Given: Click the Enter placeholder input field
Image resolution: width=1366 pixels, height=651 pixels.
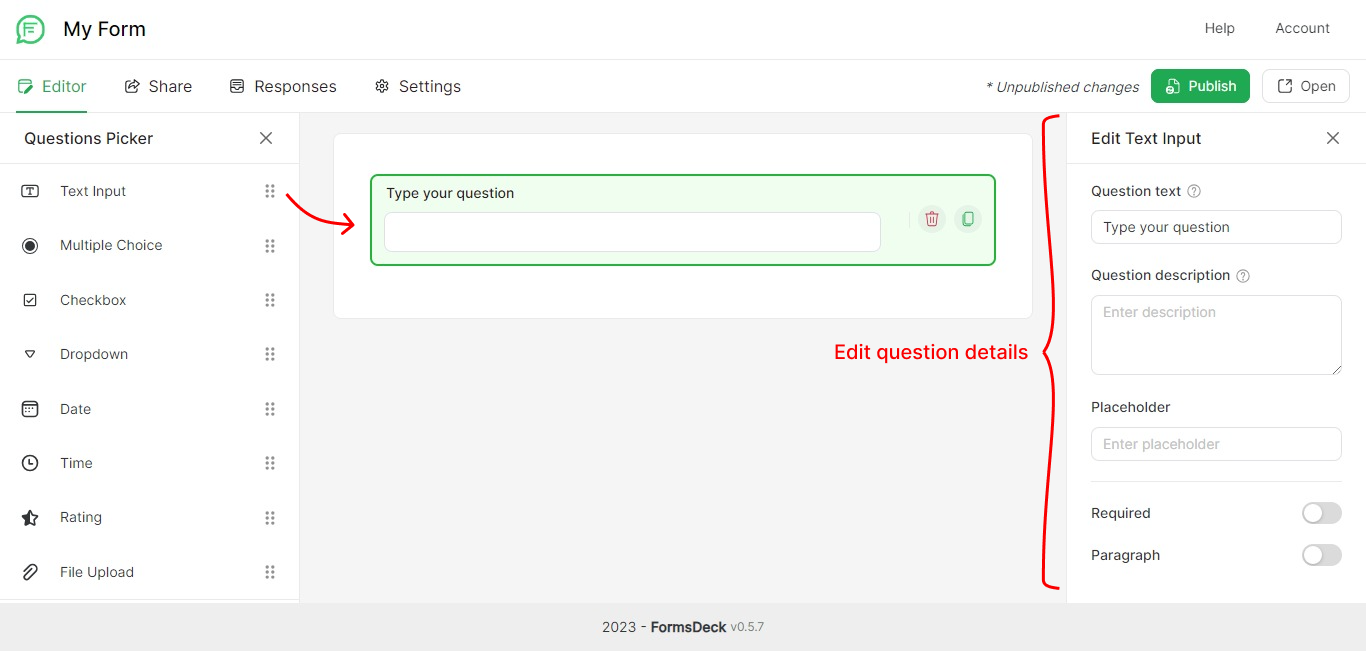Looking at the screenshot, I should coord(1216,443).
